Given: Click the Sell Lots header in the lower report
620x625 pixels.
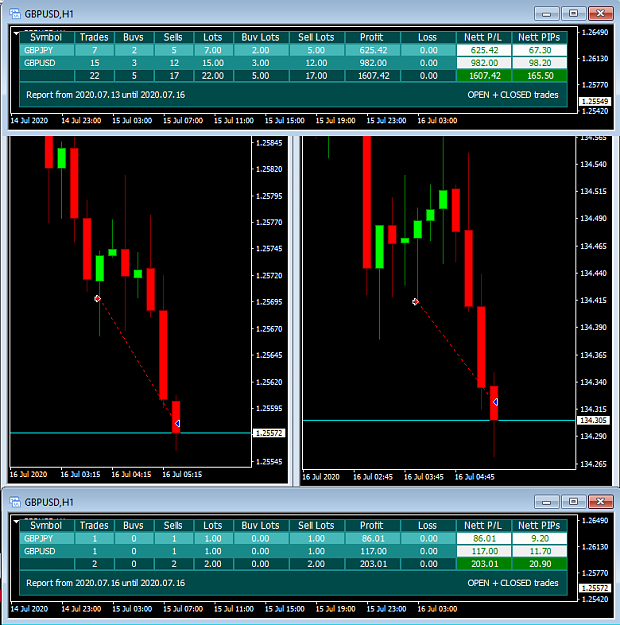Looking at the screenshot, I should (316, 525).
